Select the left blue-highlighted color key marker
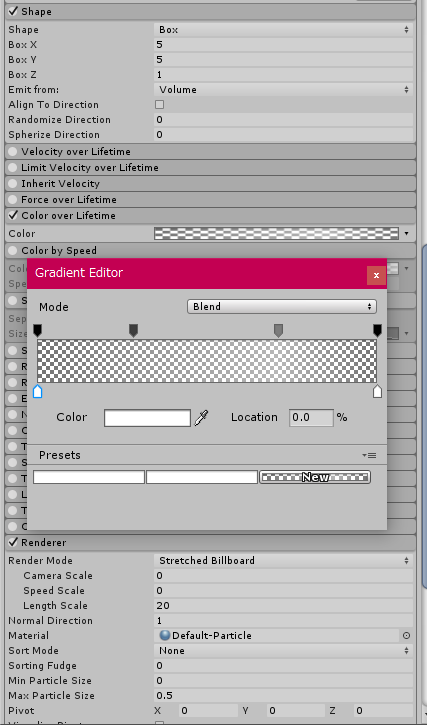Screen dimensions: 427x725 37,392
